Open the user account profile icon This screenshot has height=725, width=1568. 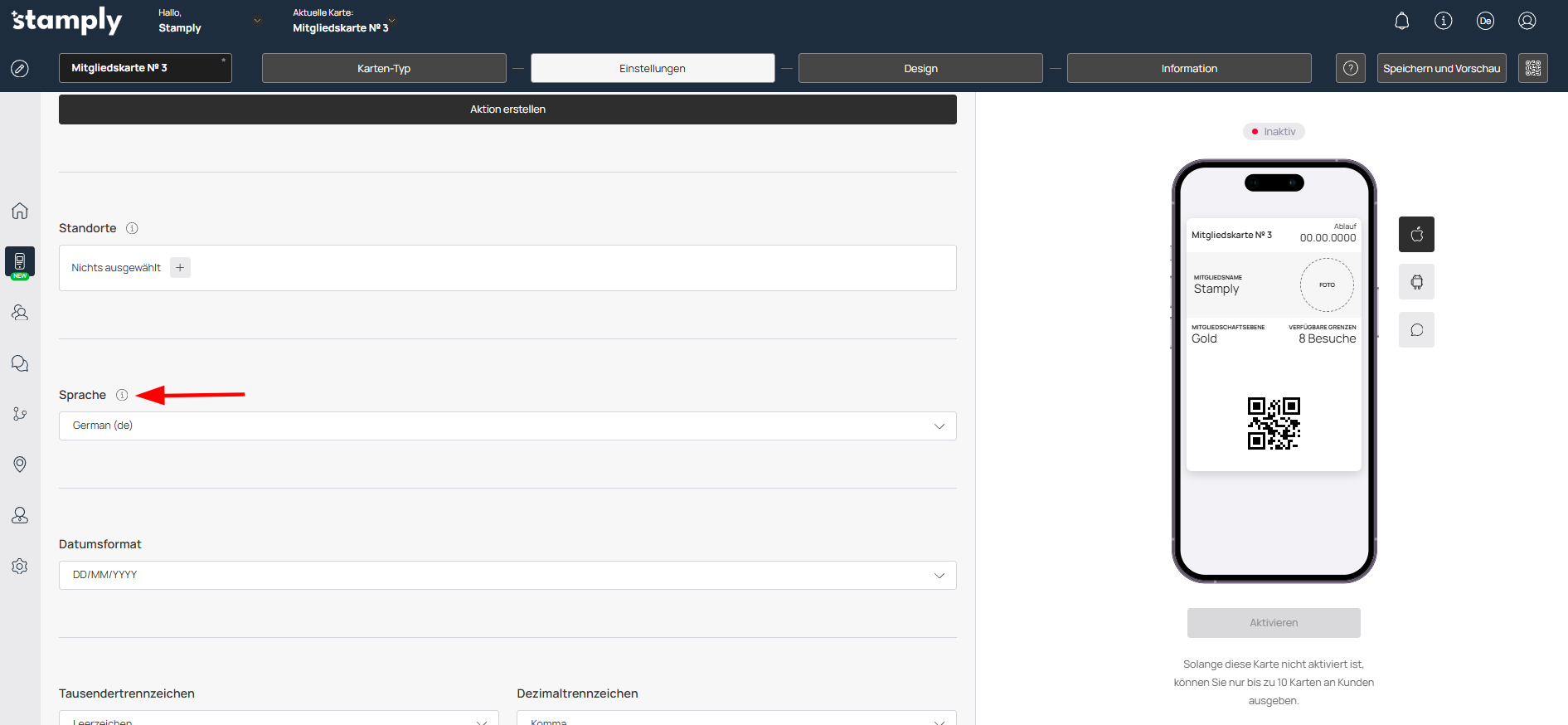pyautogui.click(x=1527, y=22)
